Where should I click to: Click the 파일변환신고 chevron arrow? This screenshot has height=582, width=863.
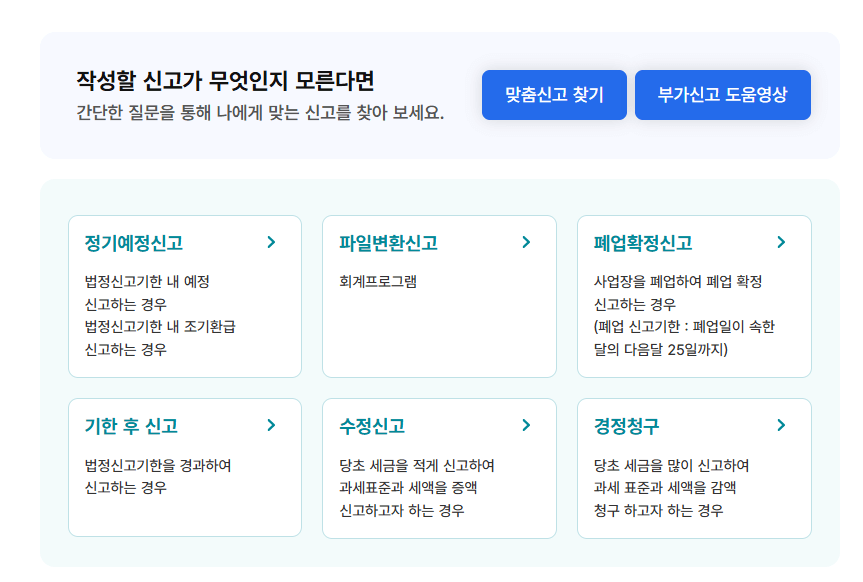tap(525, 242)
